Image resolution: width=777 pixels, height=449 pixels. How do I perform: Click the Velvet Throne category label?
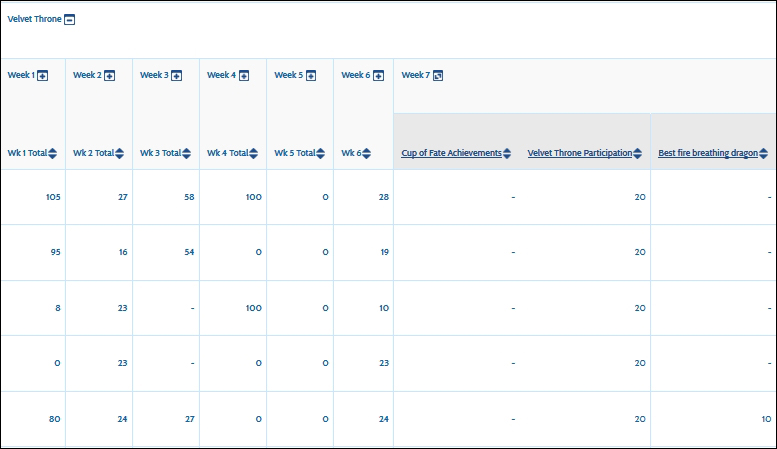[34, 19]
